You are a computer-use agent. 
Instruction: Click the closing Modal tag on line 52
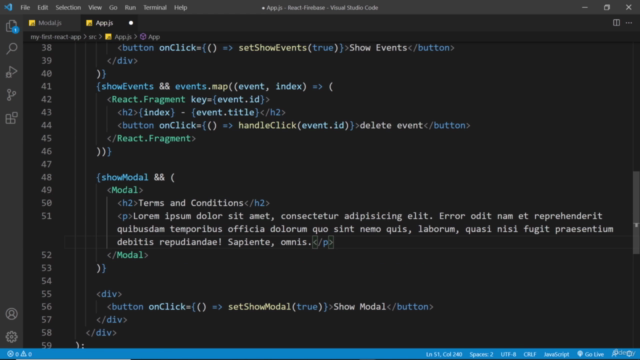tap(127, 255)
